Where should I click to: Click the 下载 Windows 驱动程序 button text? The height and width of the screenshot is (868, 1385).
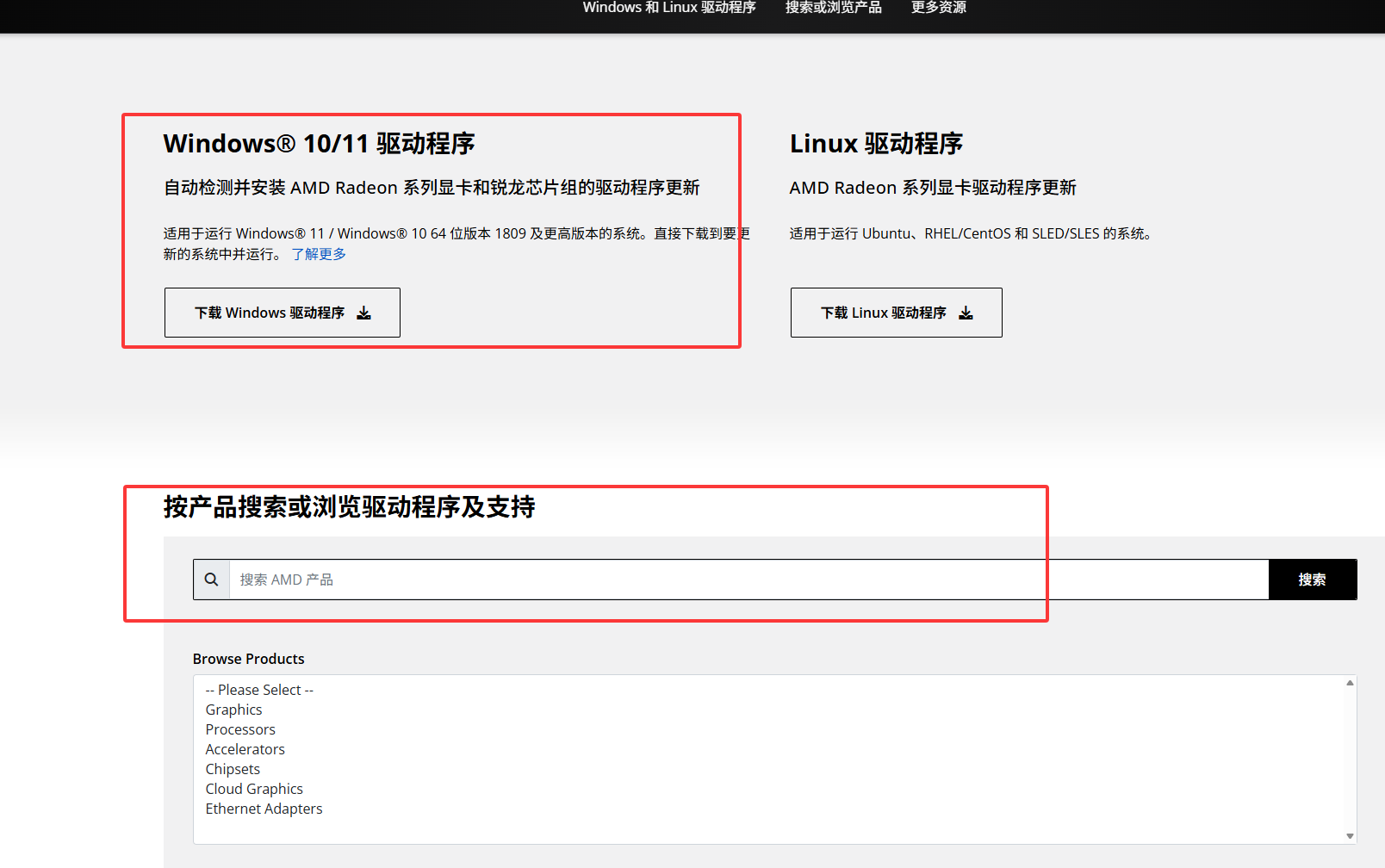click(269, 313)
